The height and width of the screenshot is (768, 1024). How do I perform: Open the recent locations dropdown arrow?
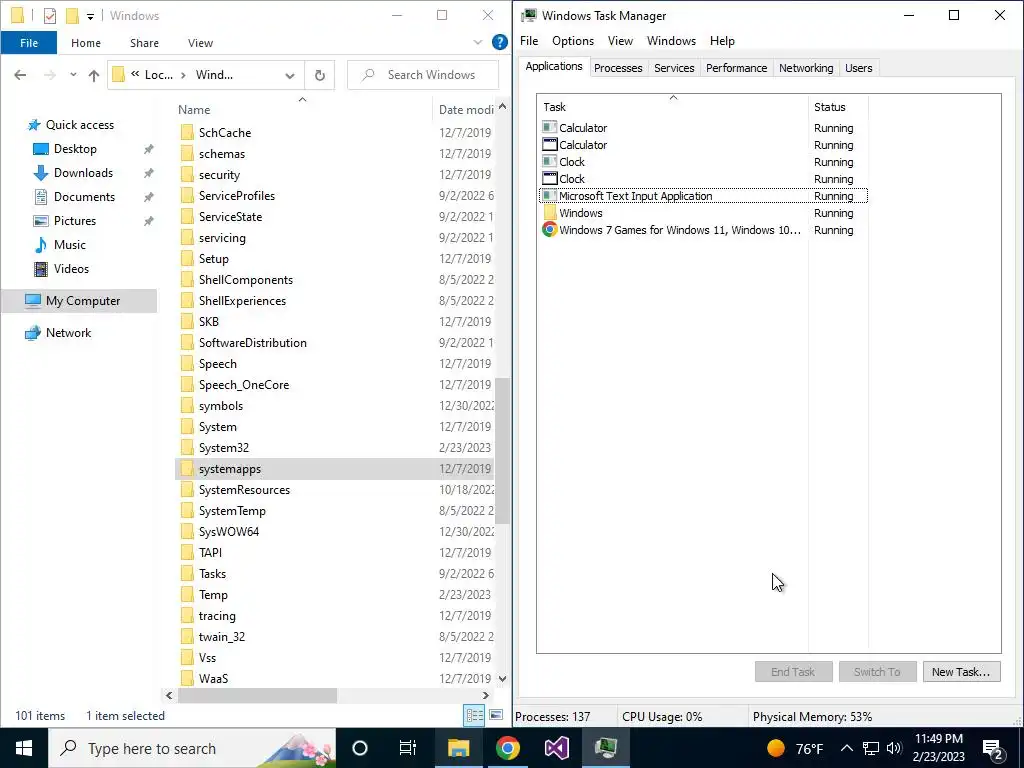coord(73,75)
